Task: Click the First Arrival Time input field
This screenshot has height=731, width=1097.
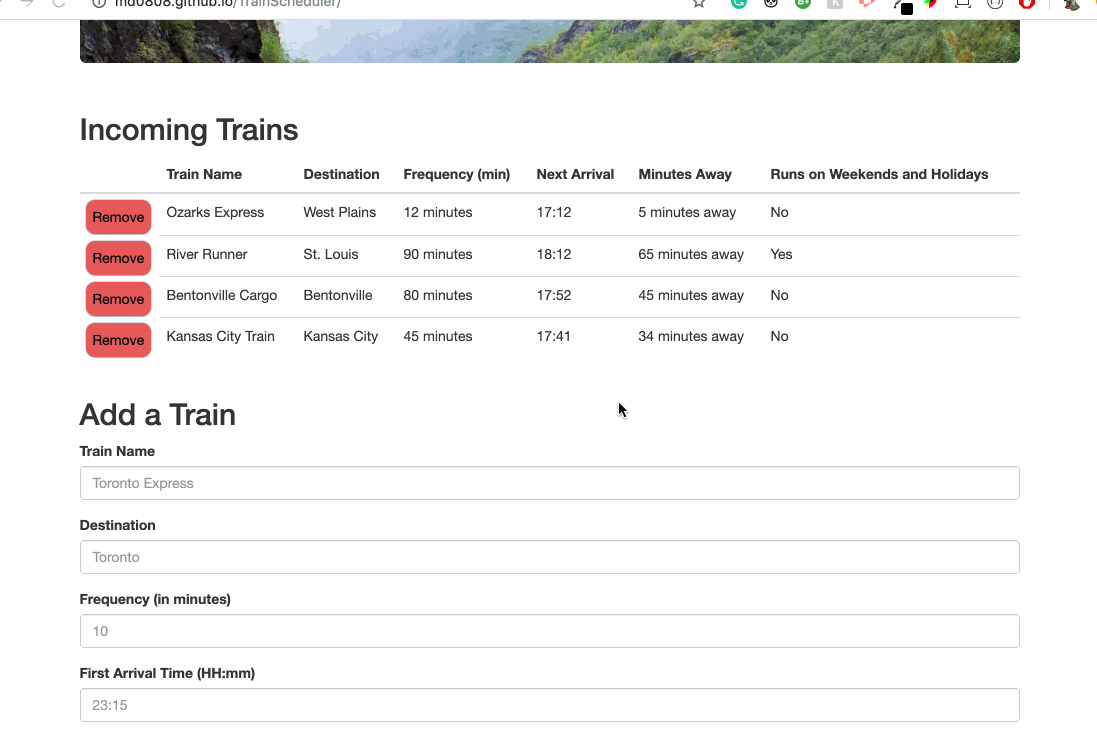Action: [x=549, y=705]
